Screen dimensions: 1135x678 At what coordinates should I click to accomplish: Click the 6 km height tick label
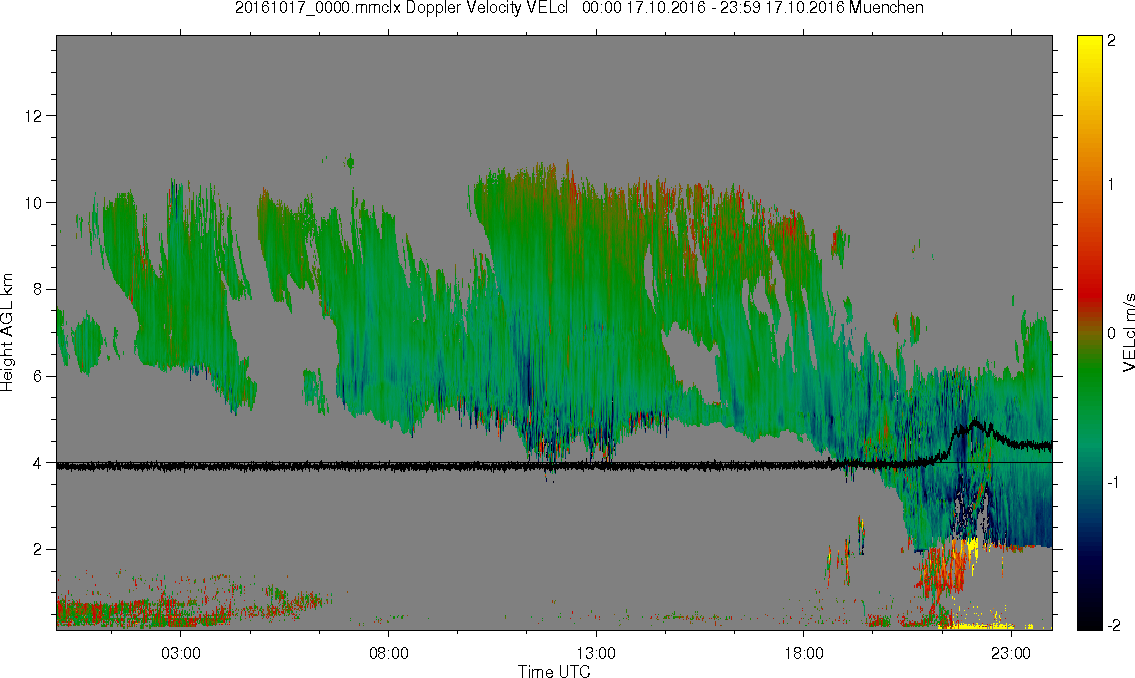point(38,376)
